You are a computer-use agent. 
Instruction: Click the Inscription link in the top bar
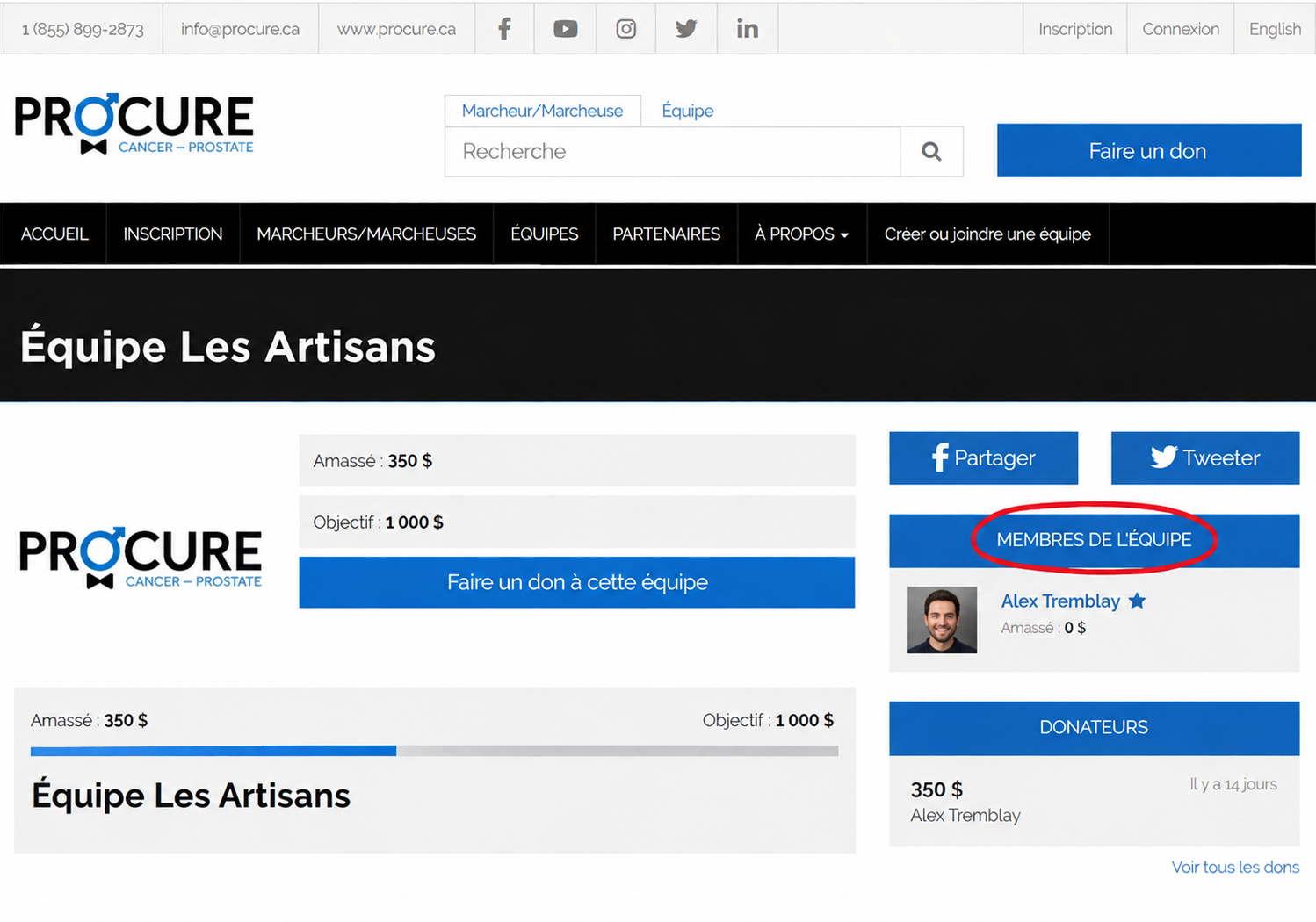(1075, 29)
